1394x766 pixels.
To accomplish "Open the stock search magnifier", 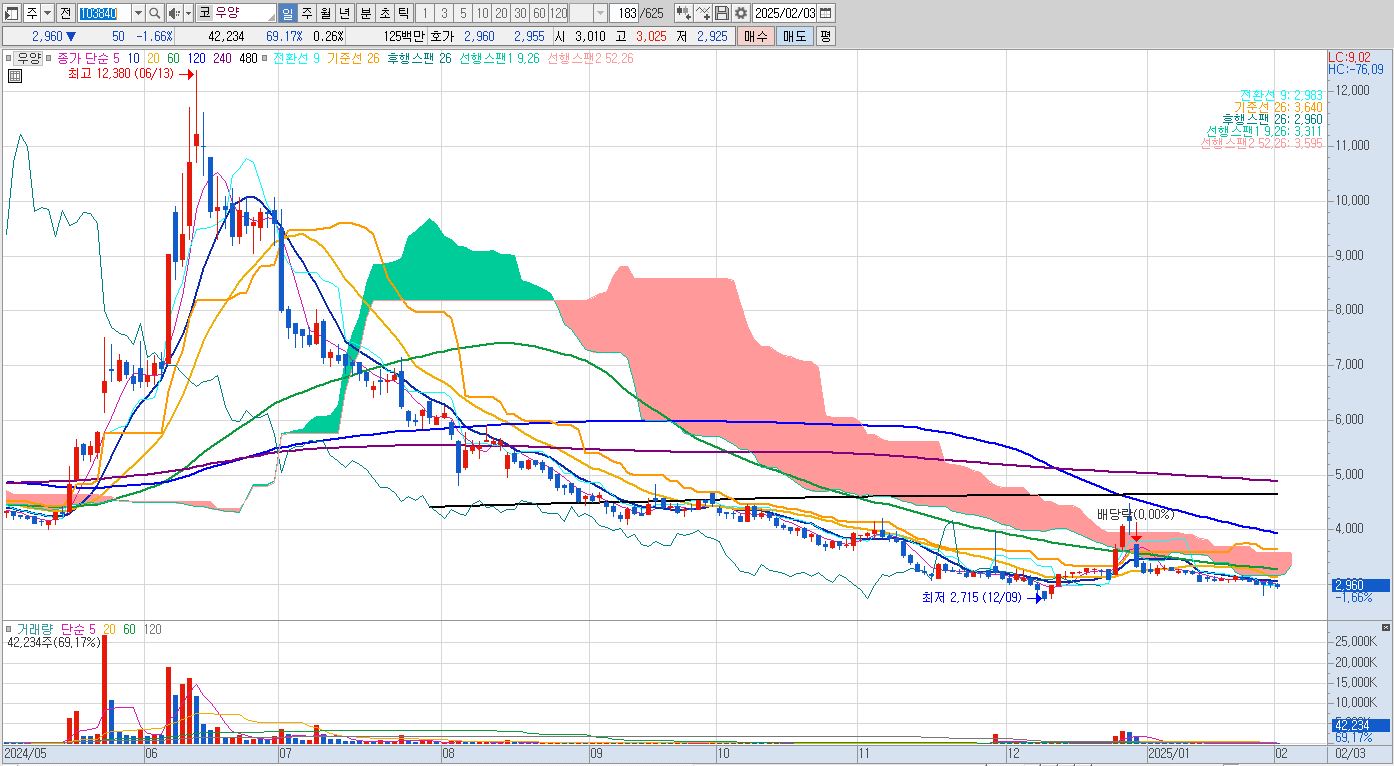I will [x=155, y=13].
